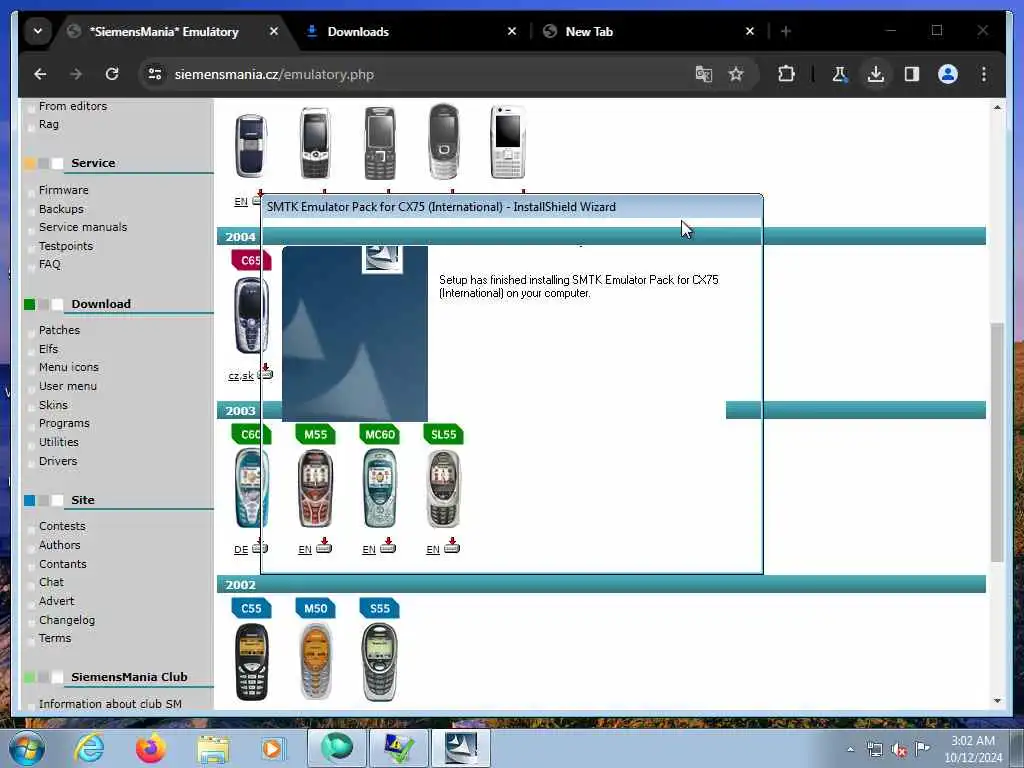Open From editors sidebar link
The image size is (1024, 768).
point(72,106)
